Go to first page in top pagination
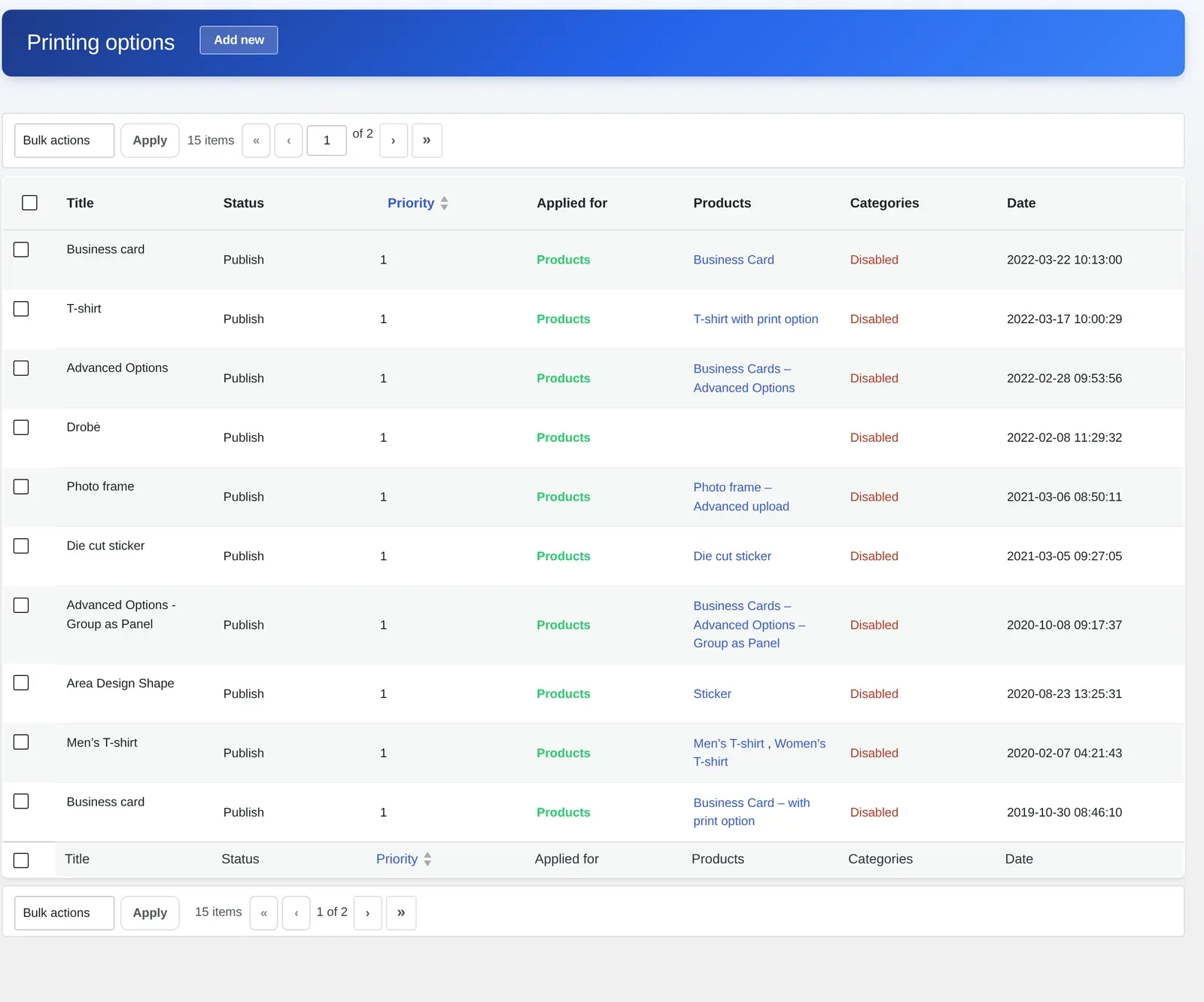Screen dimensions: 1204x1002 pyautogui.click(x=256, y=141)
